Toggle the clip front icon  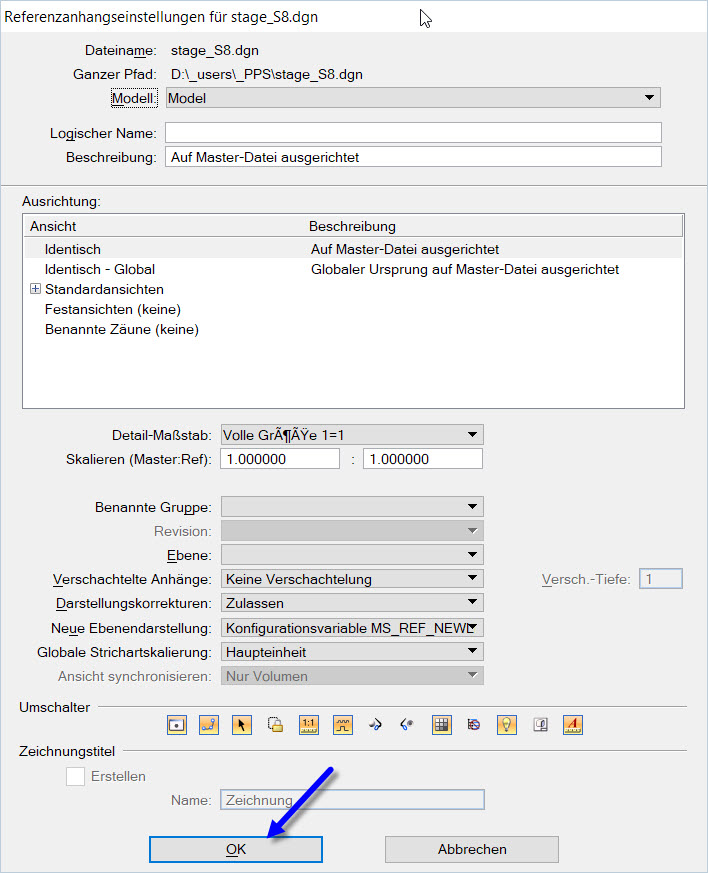[407, 725]
